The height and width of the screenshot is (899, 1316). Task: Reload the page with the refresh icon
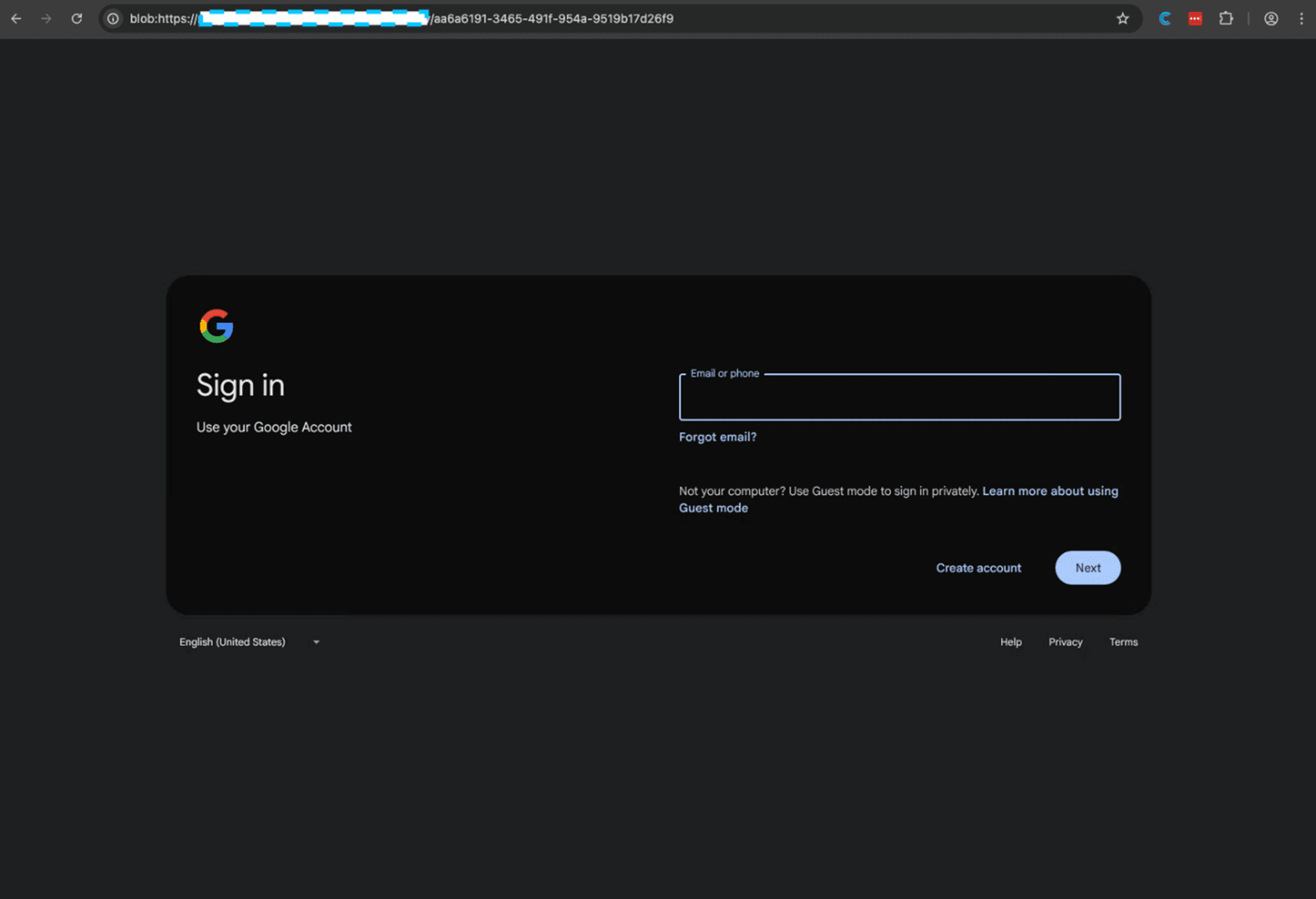[x=76, y=18]
